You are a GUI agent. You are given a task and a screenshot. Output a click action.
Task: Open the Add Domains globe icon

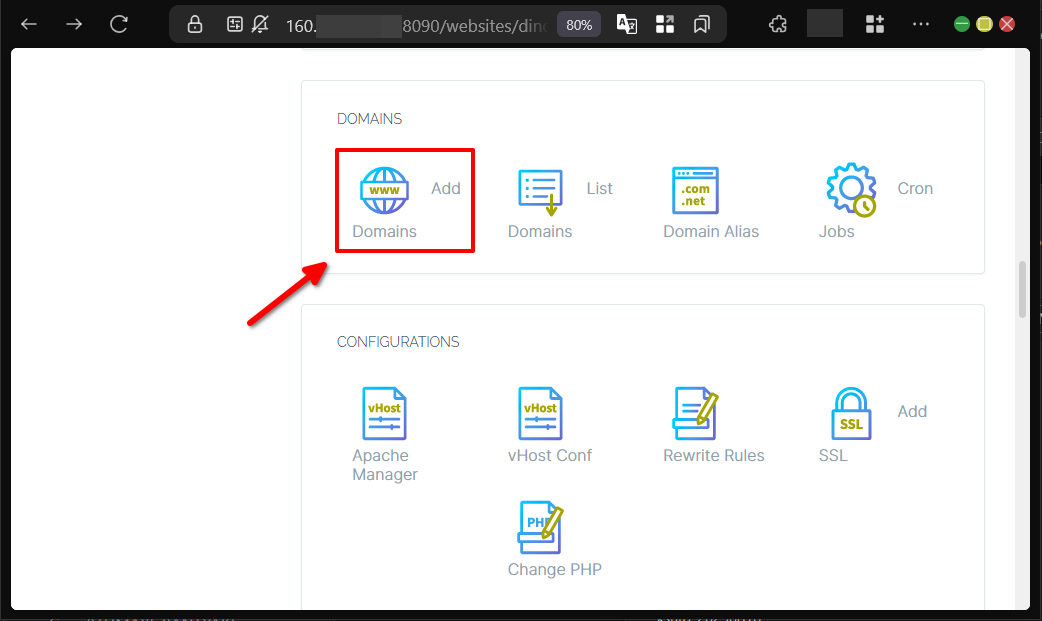[x=384, y=191]
